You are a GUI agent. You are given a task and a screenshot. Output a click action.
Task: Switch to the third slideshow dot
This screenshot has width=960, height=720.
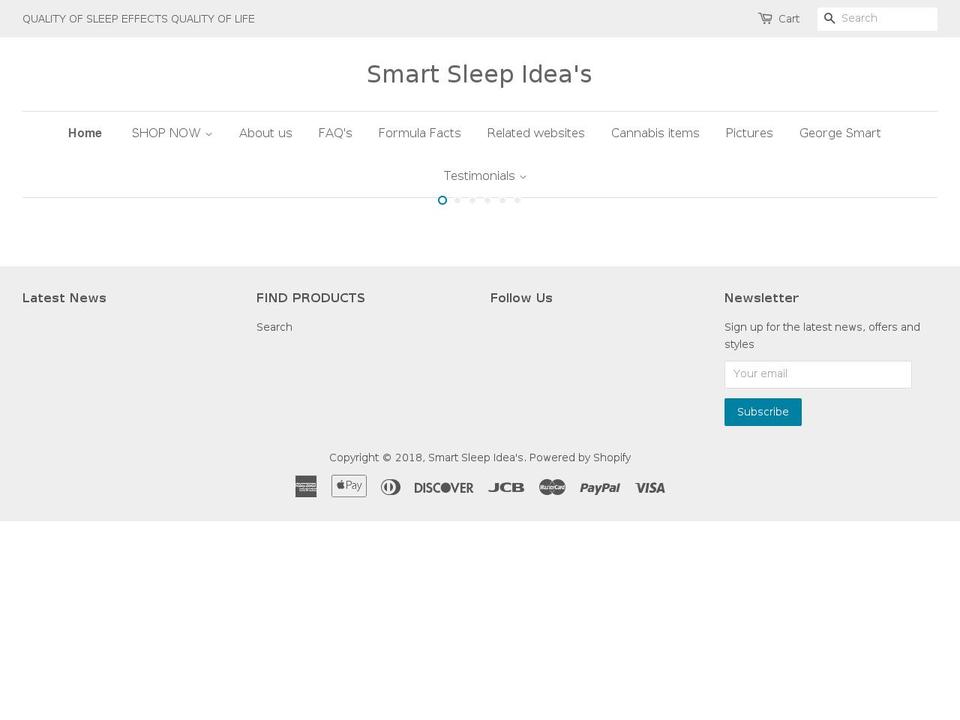473,200
